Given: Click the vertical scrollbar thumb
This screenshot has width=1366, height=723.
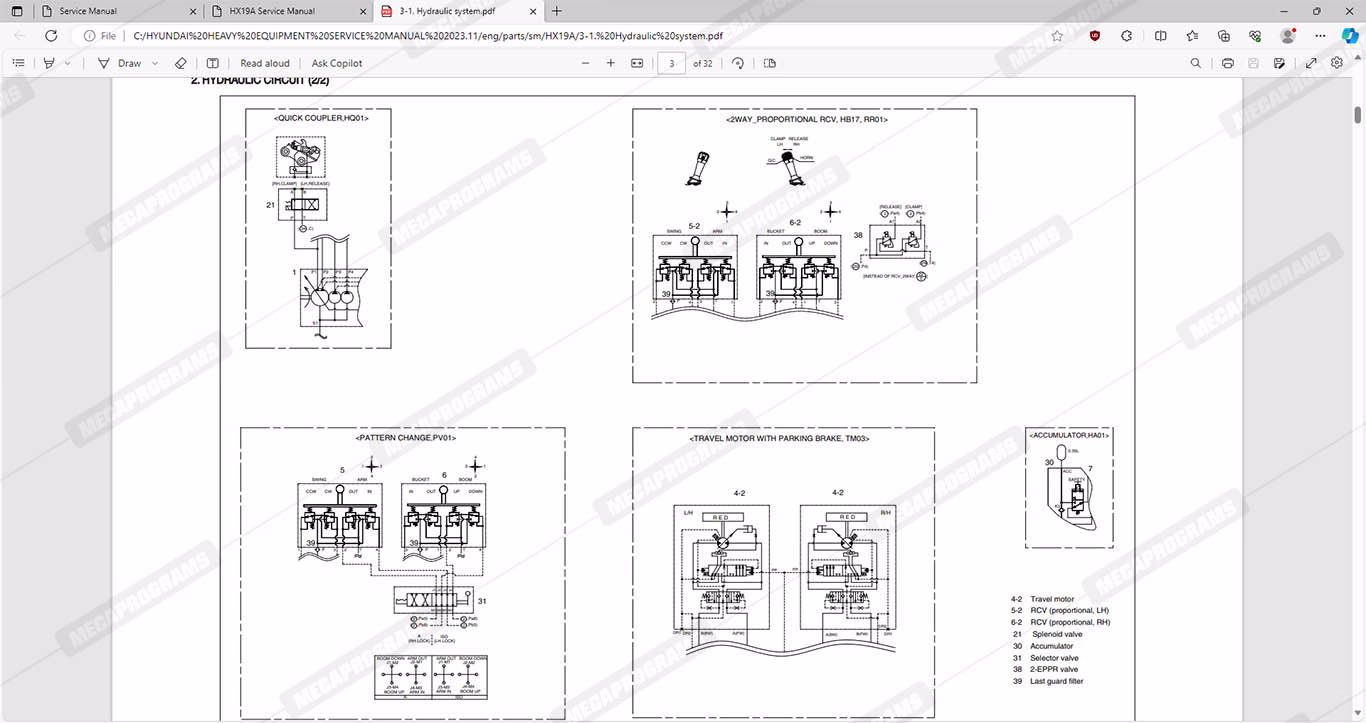Looking at the screenshot, I should (1358, 115).
